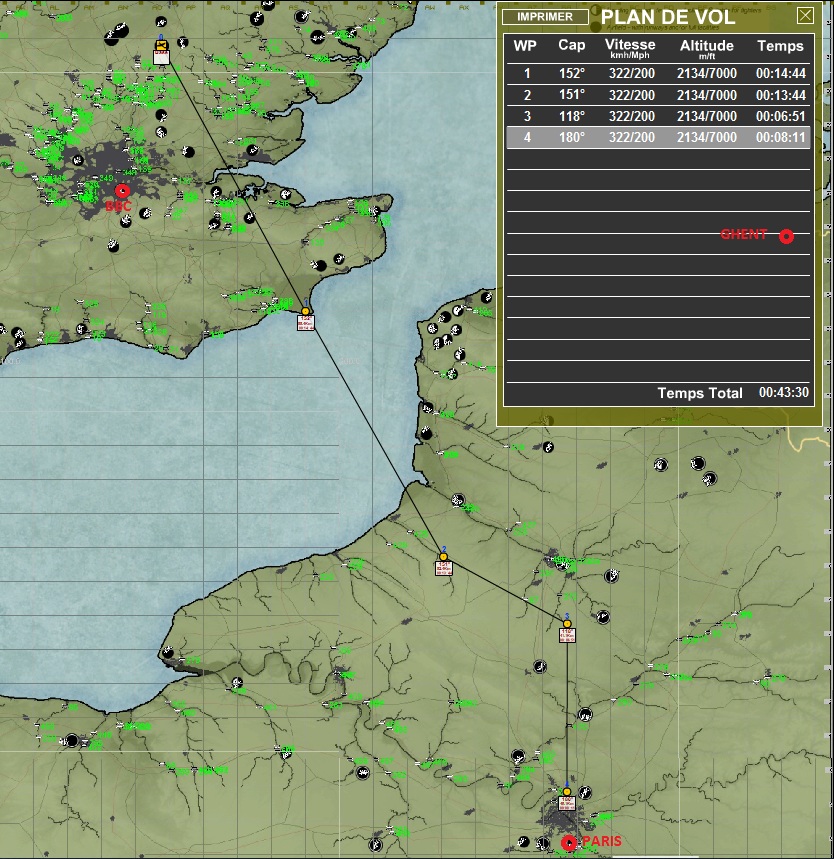Select the departure aircraft marker on the map

(161, 45)
